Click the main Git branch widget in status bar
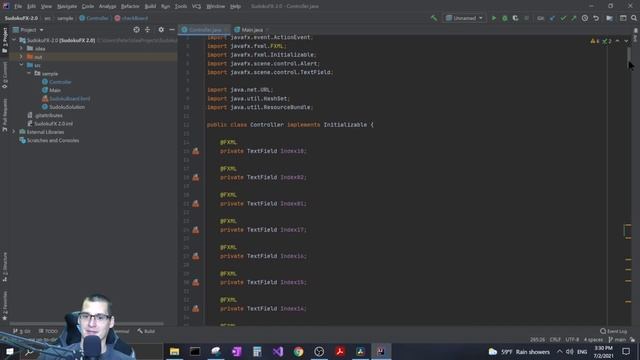The image size is (640, 360). coord(617,340)
